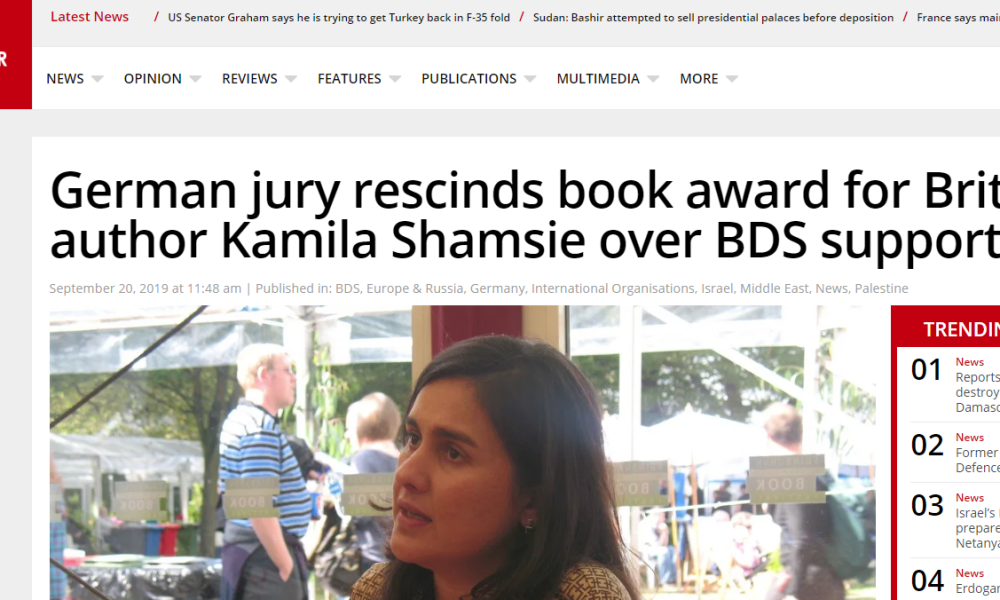Expand the PUBLICATIONS dropdown arrow
The image size is (1000, 600).
530,79
